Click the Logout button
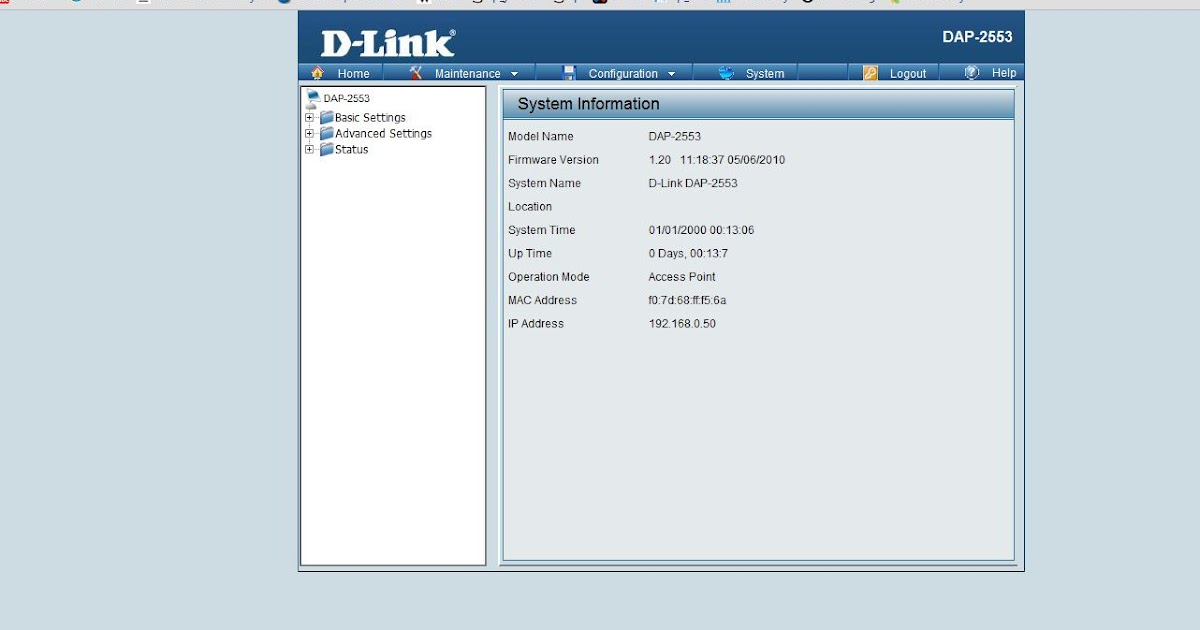Screen dimensions: 1200x630 click(x=908, y=72)
